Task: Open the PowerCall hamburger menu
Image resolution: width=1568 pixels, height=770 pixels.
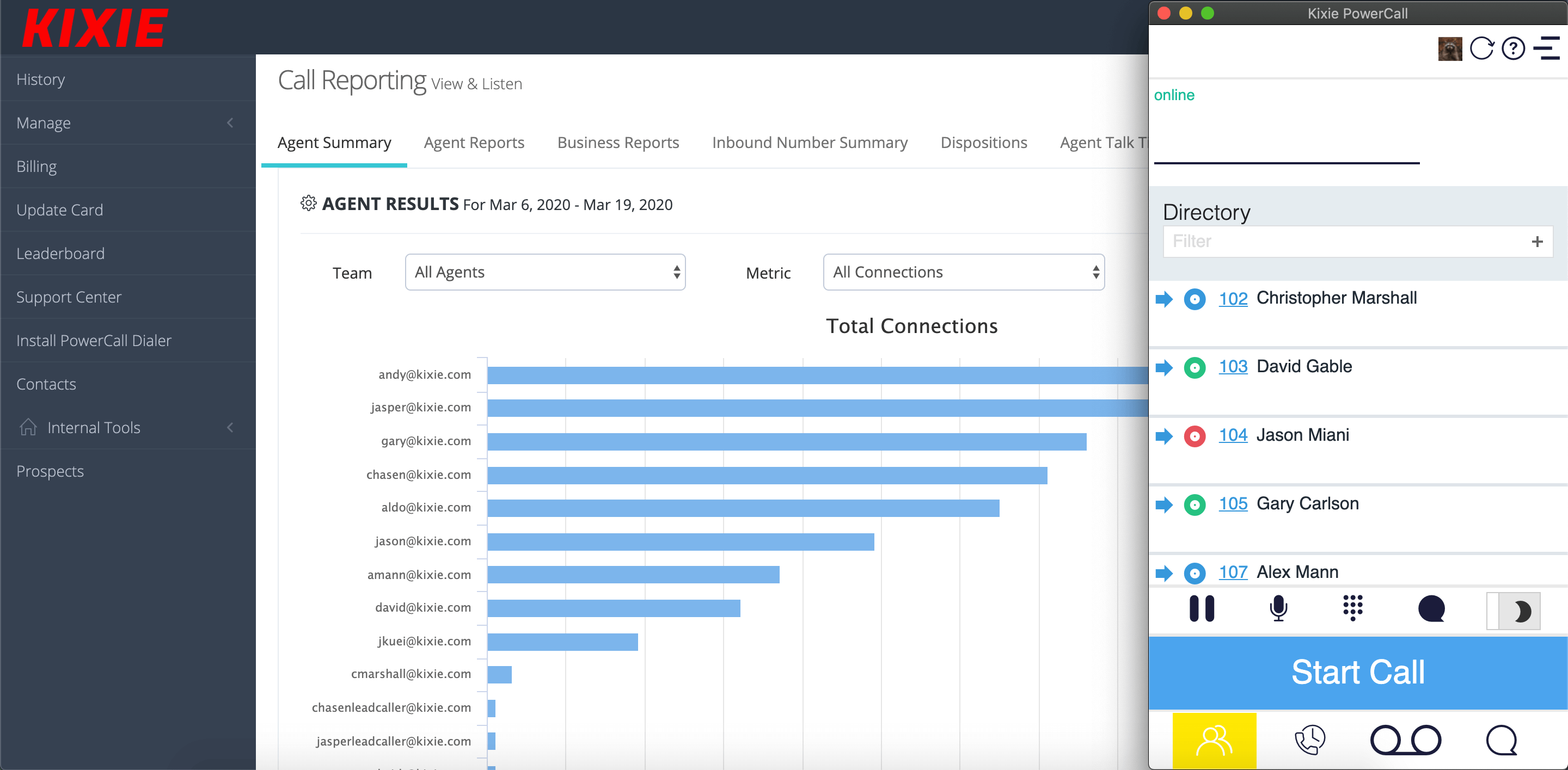Action: (x=1546, y=48)
